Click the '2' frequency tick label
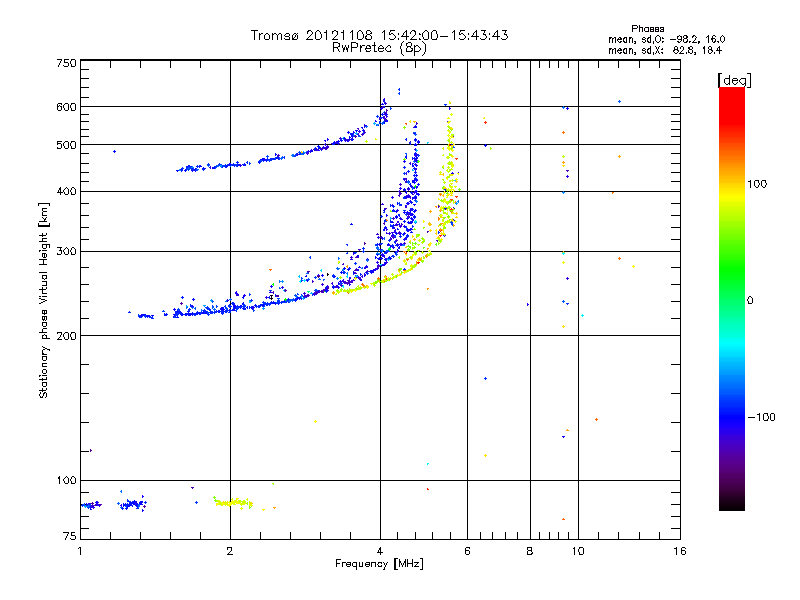 (230, 551)
